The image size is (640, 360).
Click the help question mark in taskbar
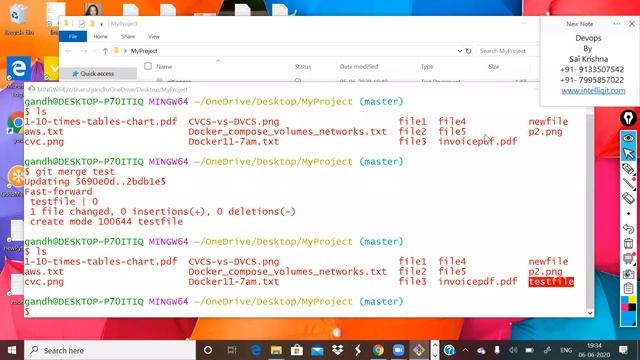[x=449, y=350]
